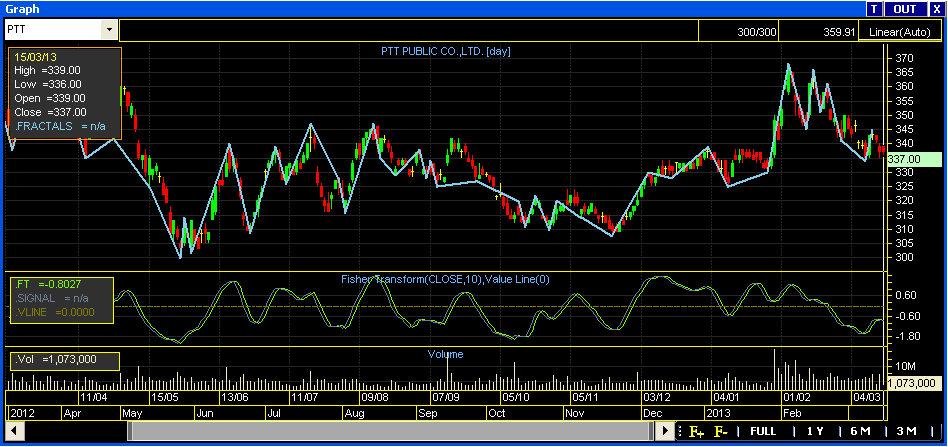
Task: Select the 3 M time range
Action: tap(906, 431)
